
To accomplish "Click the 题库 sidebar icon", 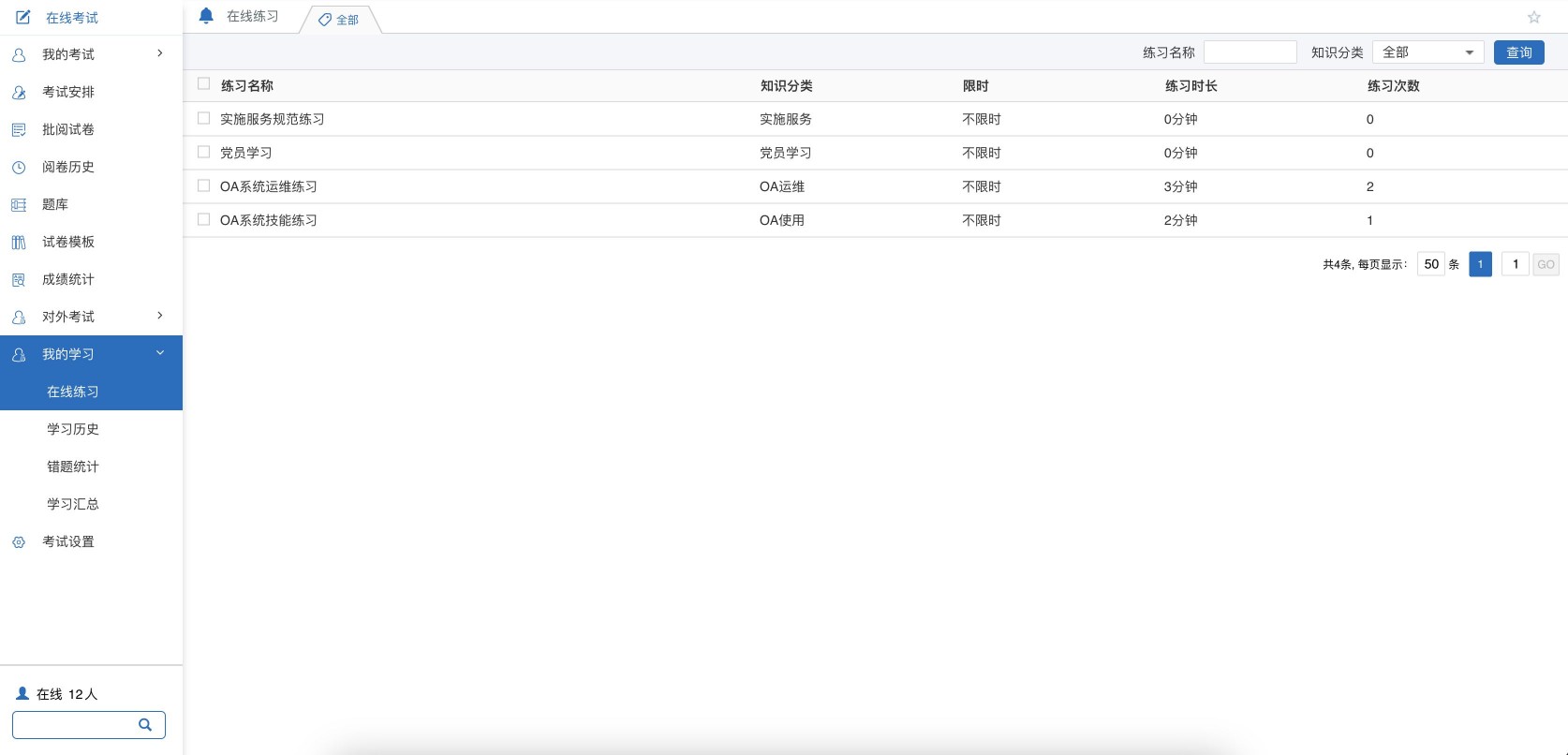I will tap(19, 204).
